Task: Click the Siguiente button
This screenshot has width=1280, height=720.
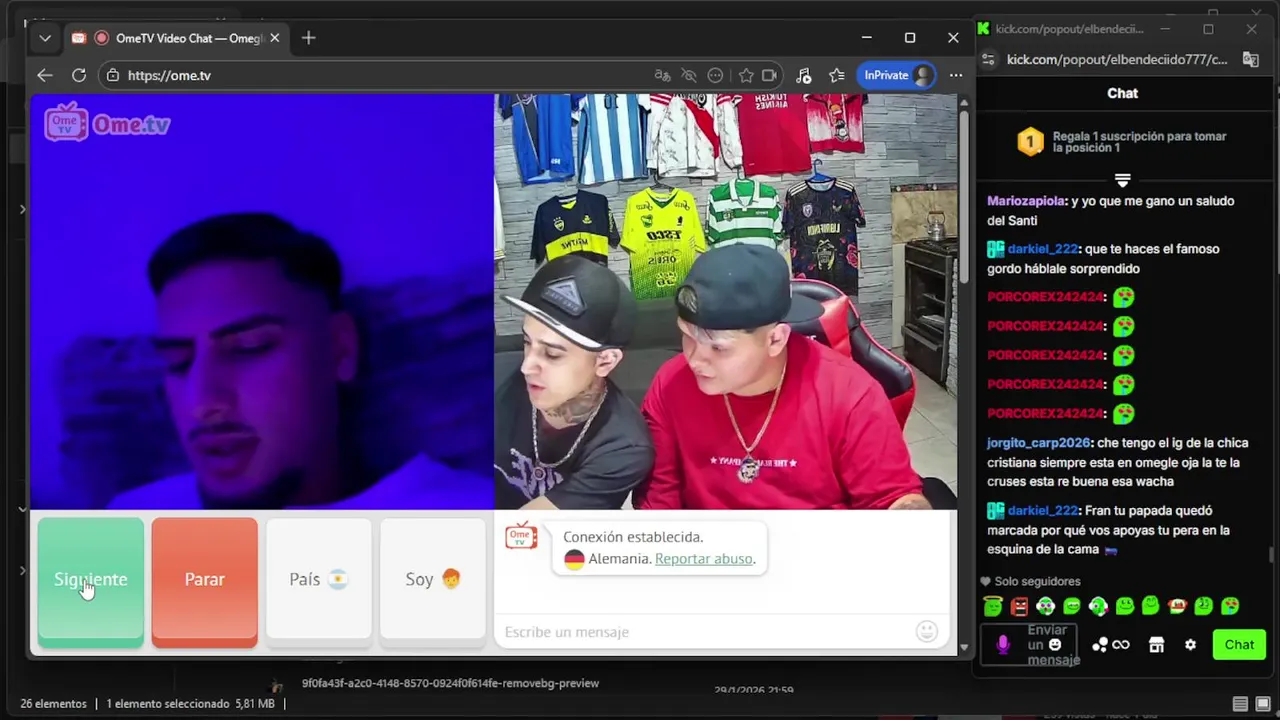Action: point(91,580)
